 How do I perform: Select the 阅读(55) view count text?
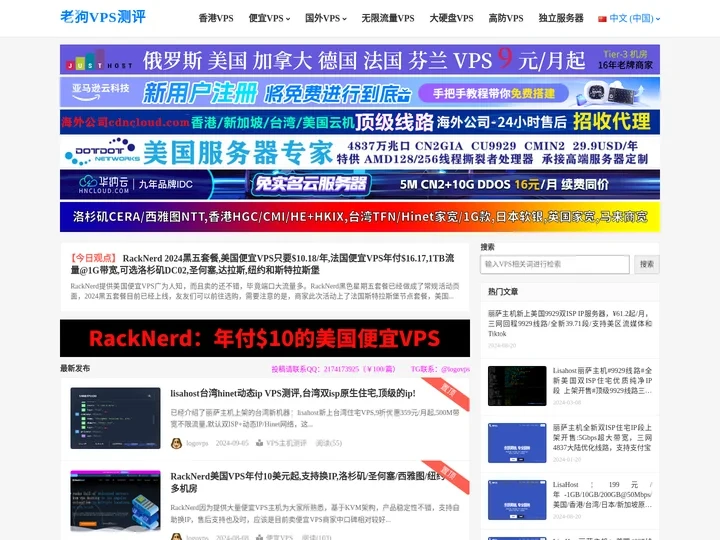click(328, 443)
